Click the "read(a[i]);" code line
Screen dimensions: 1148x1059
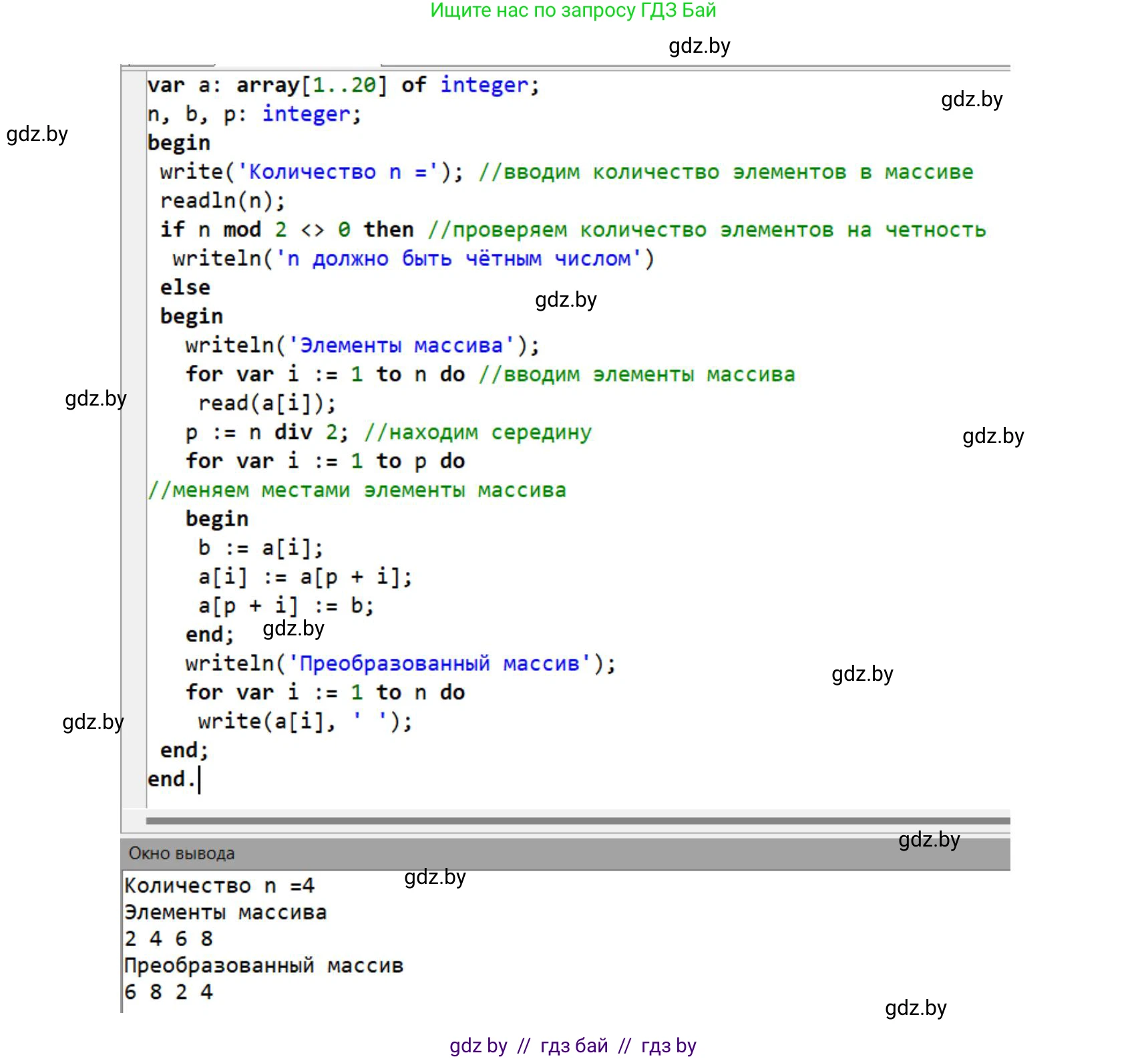267,404
